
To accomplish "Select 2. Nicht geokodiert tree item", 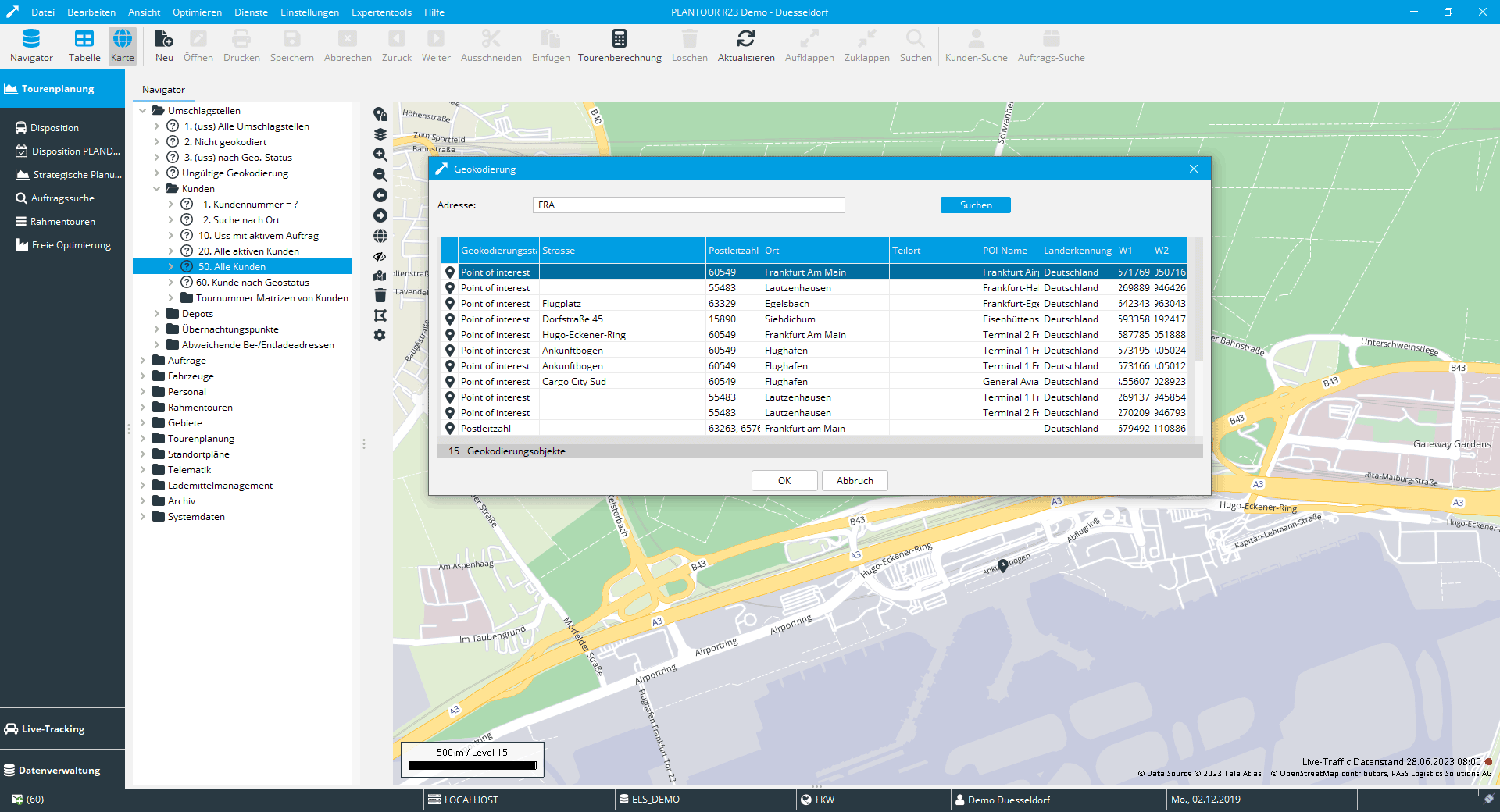I will click(225, 142).
